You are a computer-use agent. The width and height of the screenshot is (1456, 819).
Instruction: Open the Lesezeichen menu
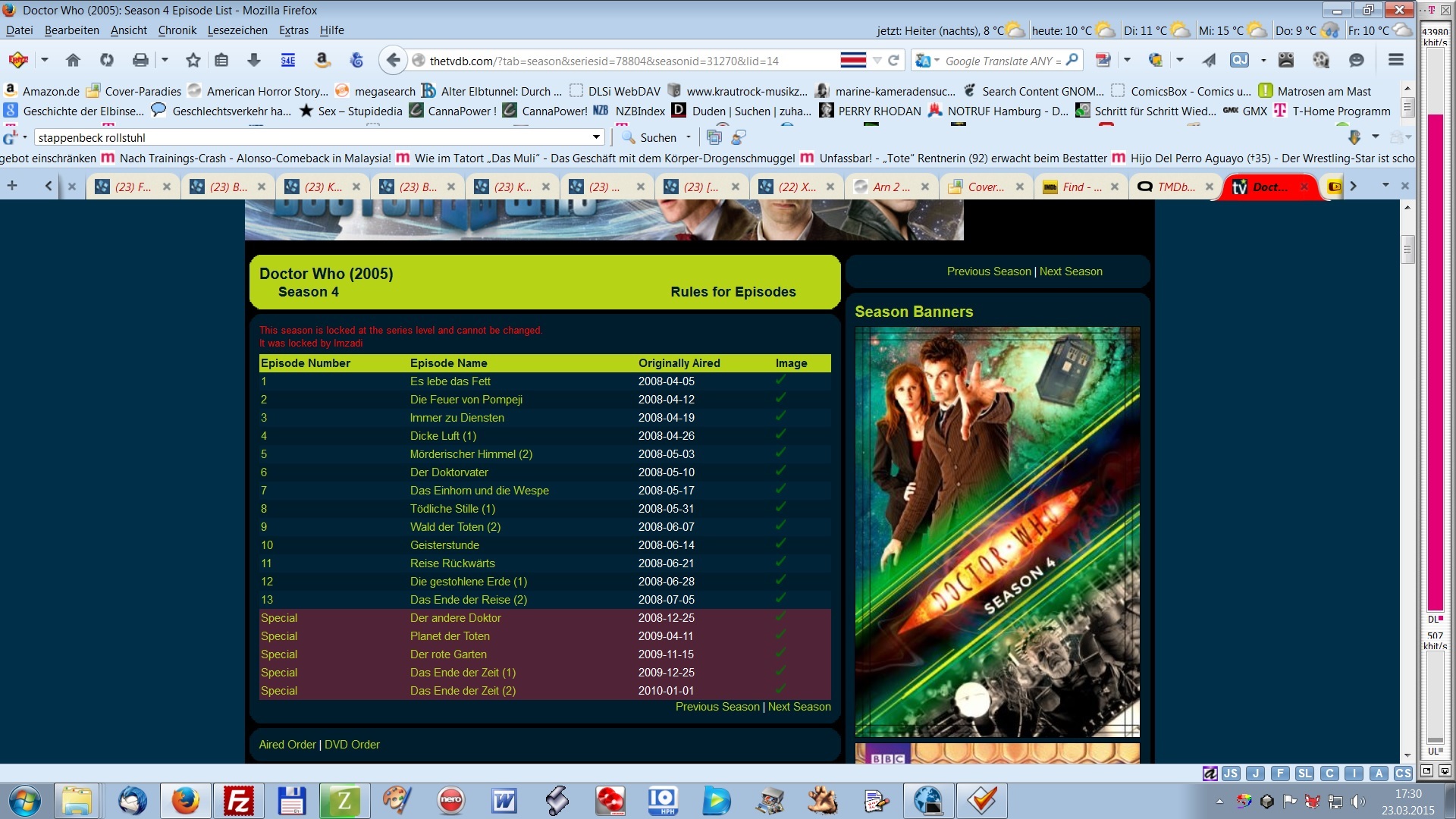point(237,30)
